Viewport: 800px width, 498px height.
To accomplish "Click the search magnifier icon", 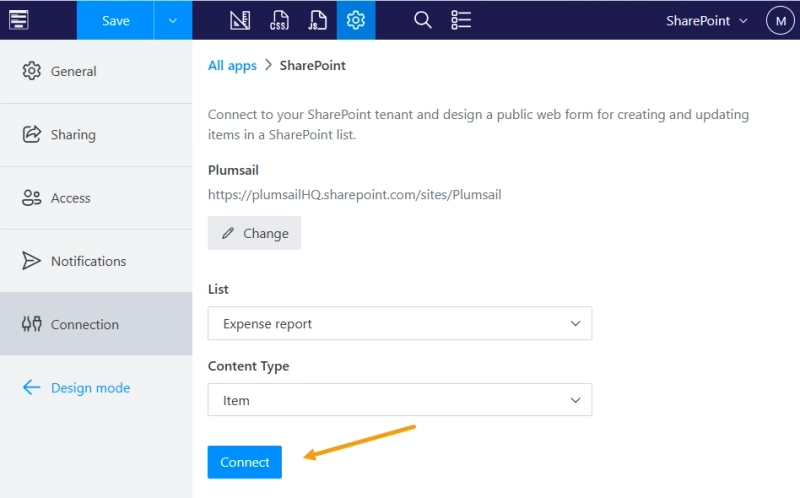I will point(422,20).
